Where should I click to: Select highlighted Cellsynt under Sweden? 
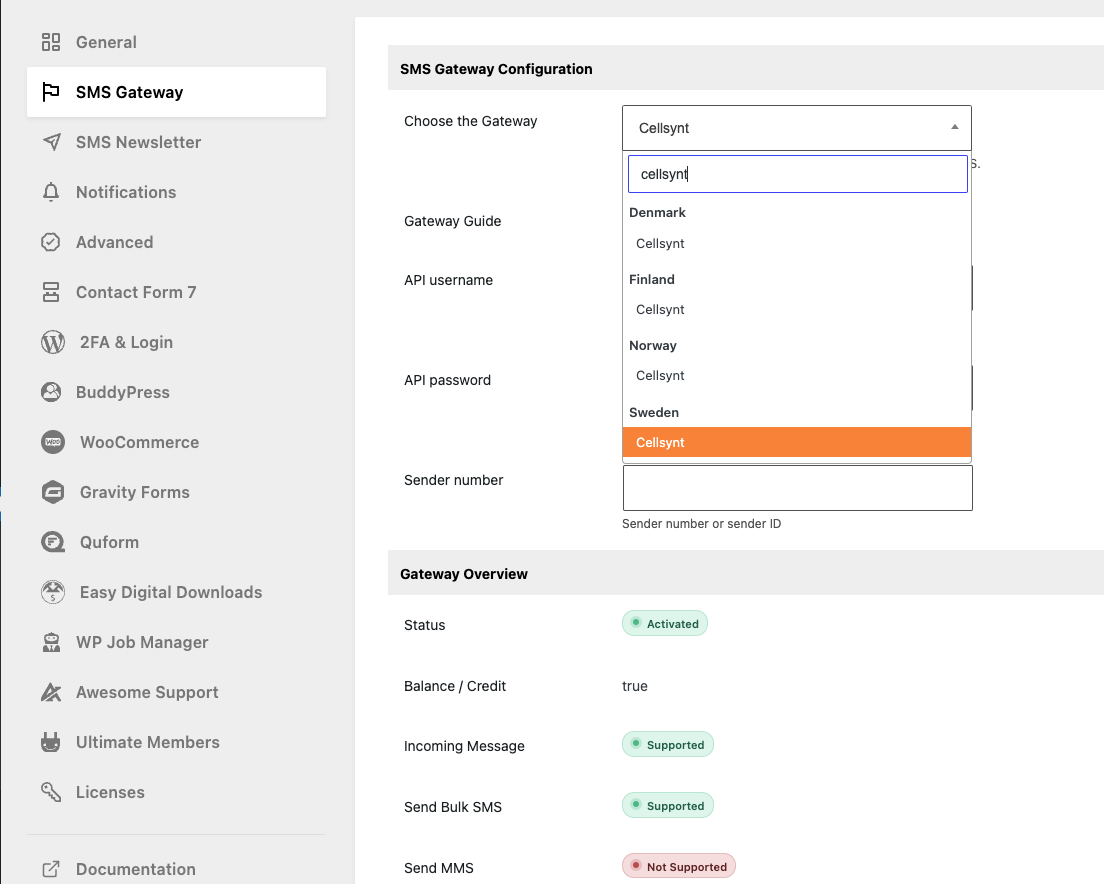pyautogui.click(x=797, y=442)
